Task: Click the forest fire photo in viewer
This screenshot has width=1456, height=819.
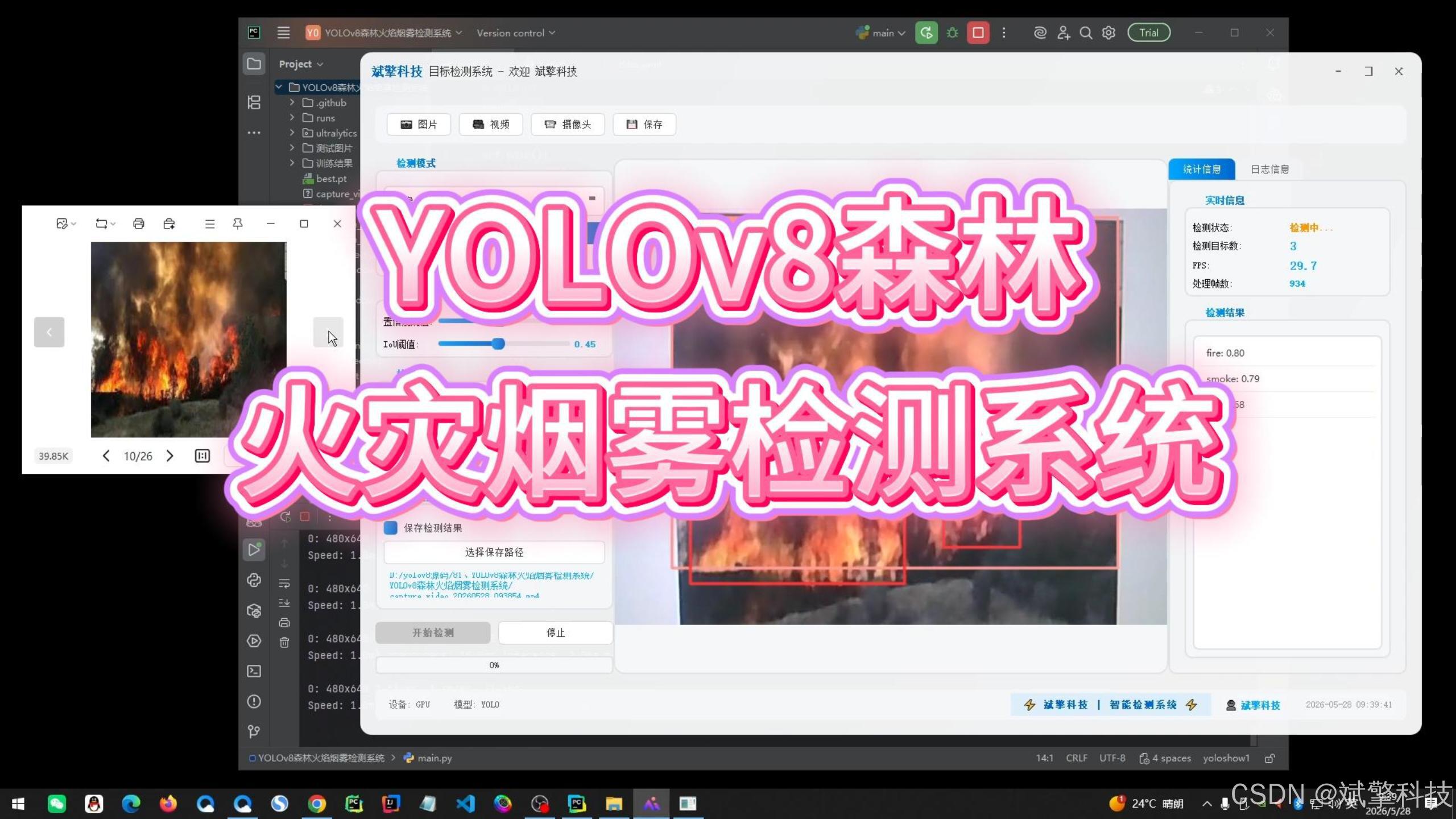Action: [x=188, y=340]
